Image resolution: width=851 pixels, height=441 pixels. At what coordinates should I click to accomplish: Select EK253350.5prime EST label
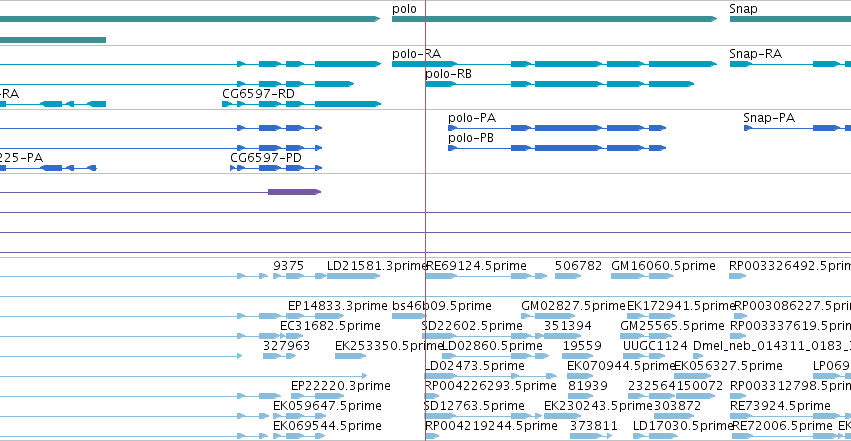(389, 346)
